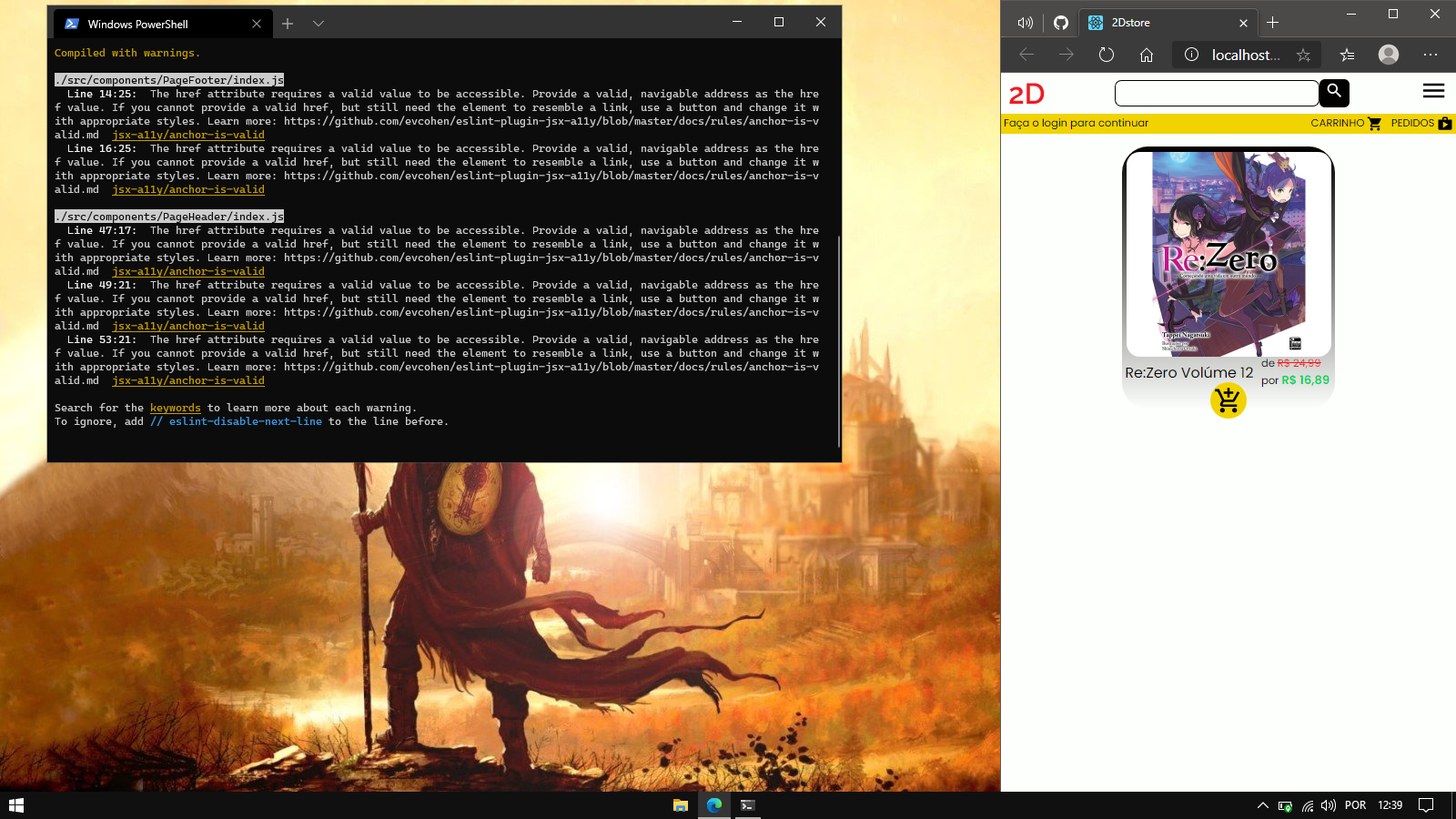Screen dimensions: 1456x819
Task: Click the book format icon on card
Action: 1295,343
